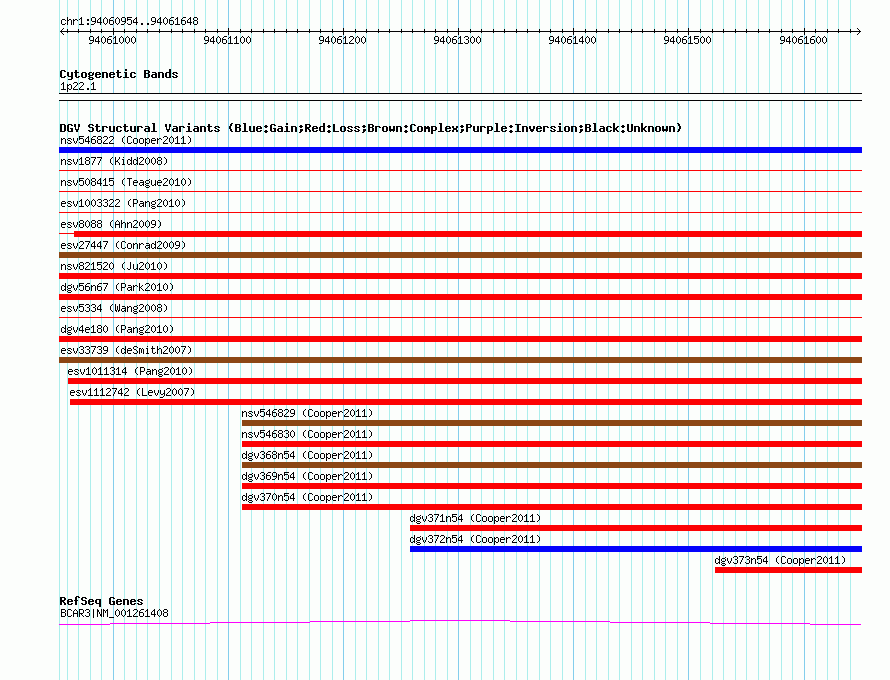The width and height of the screenshot is (890, 680).
Task: Select the 1p22.1 band label
Action: pyautogui.click(x=78, y=86)
